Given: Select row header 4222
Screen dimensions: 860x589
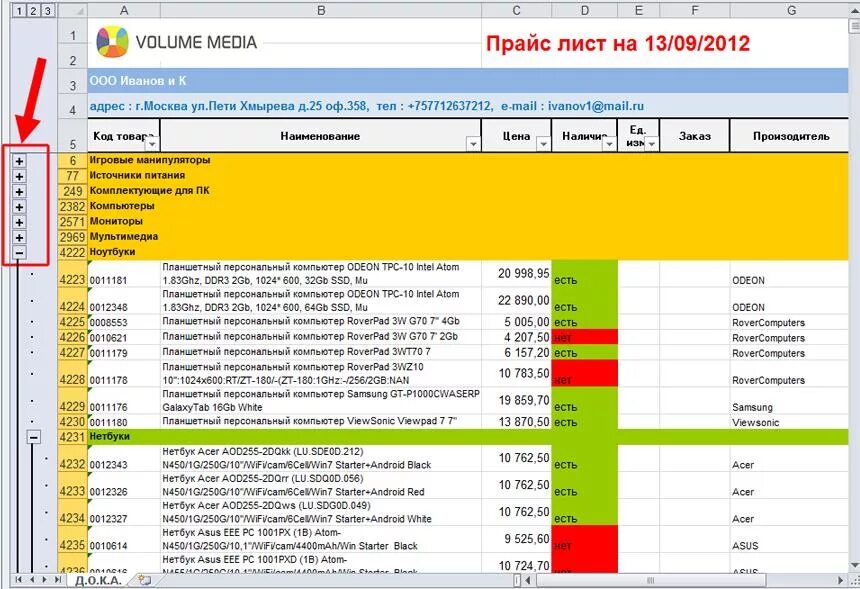Looking at the screenshot, I should 72,253.
